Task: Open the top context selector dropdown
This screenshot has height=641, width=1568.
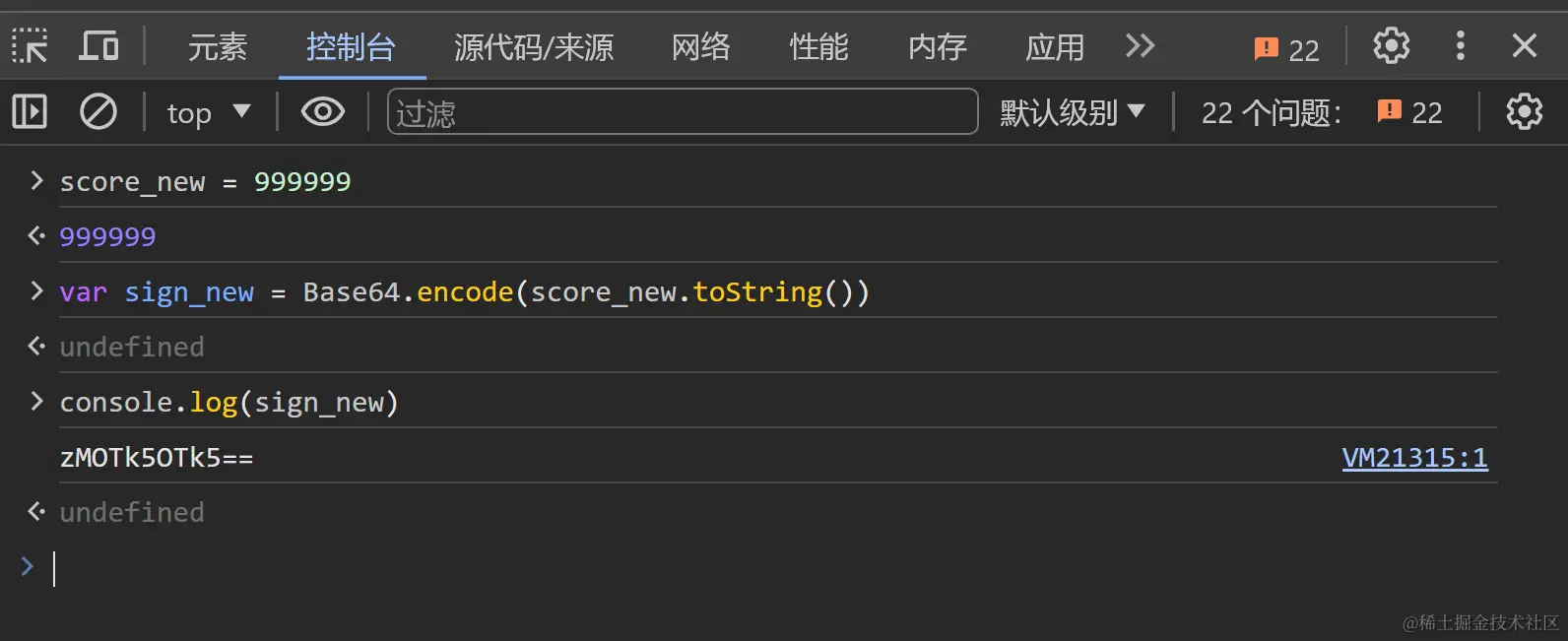Action: 208,113
